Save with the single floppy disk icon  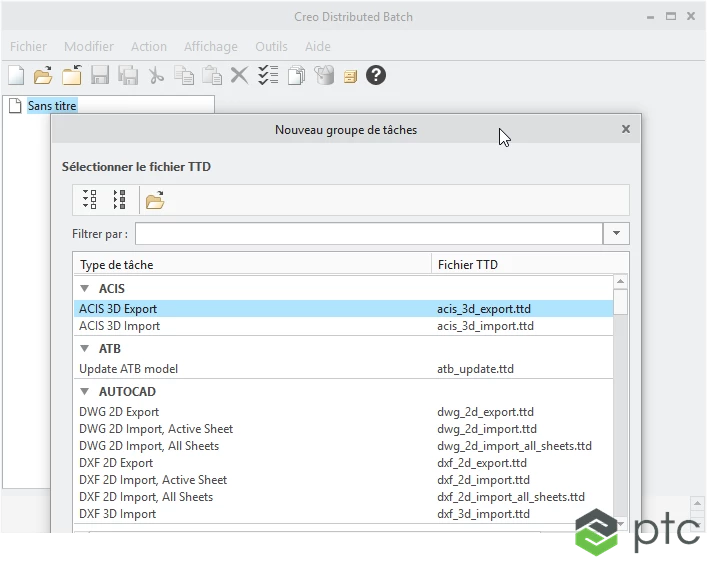pyautogui.click(x=100, y=75)
